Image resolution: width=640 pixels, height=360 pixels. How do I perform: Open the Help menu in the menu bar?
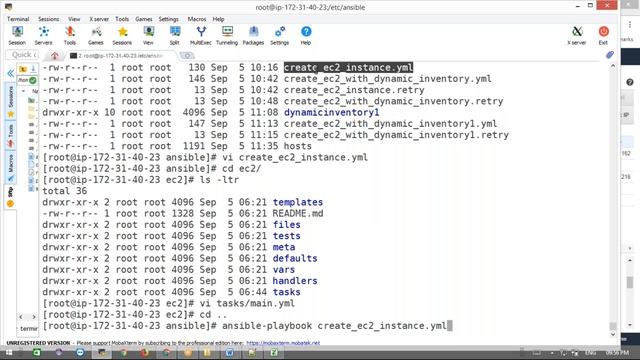218,19
